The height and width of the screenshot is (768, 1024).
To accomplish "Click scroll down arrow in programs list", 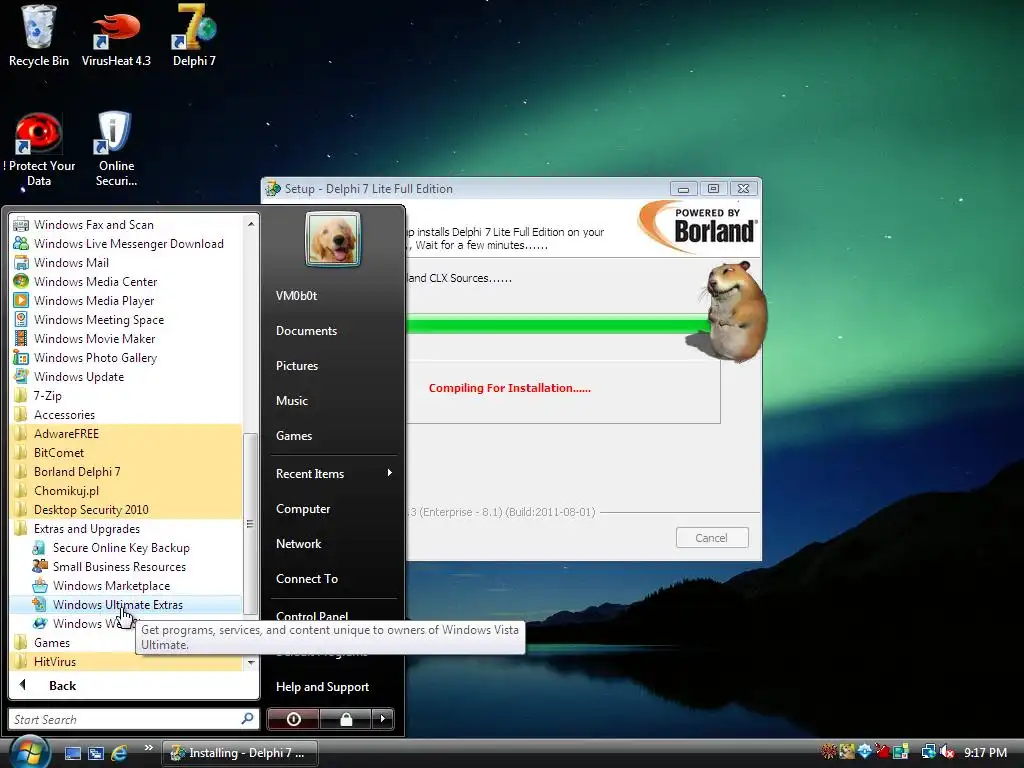I will 251,663.
